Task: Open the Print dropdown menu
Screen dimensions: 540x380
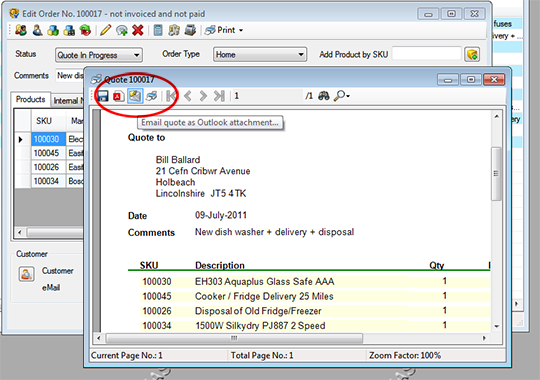Action: [x=224, y=30]
